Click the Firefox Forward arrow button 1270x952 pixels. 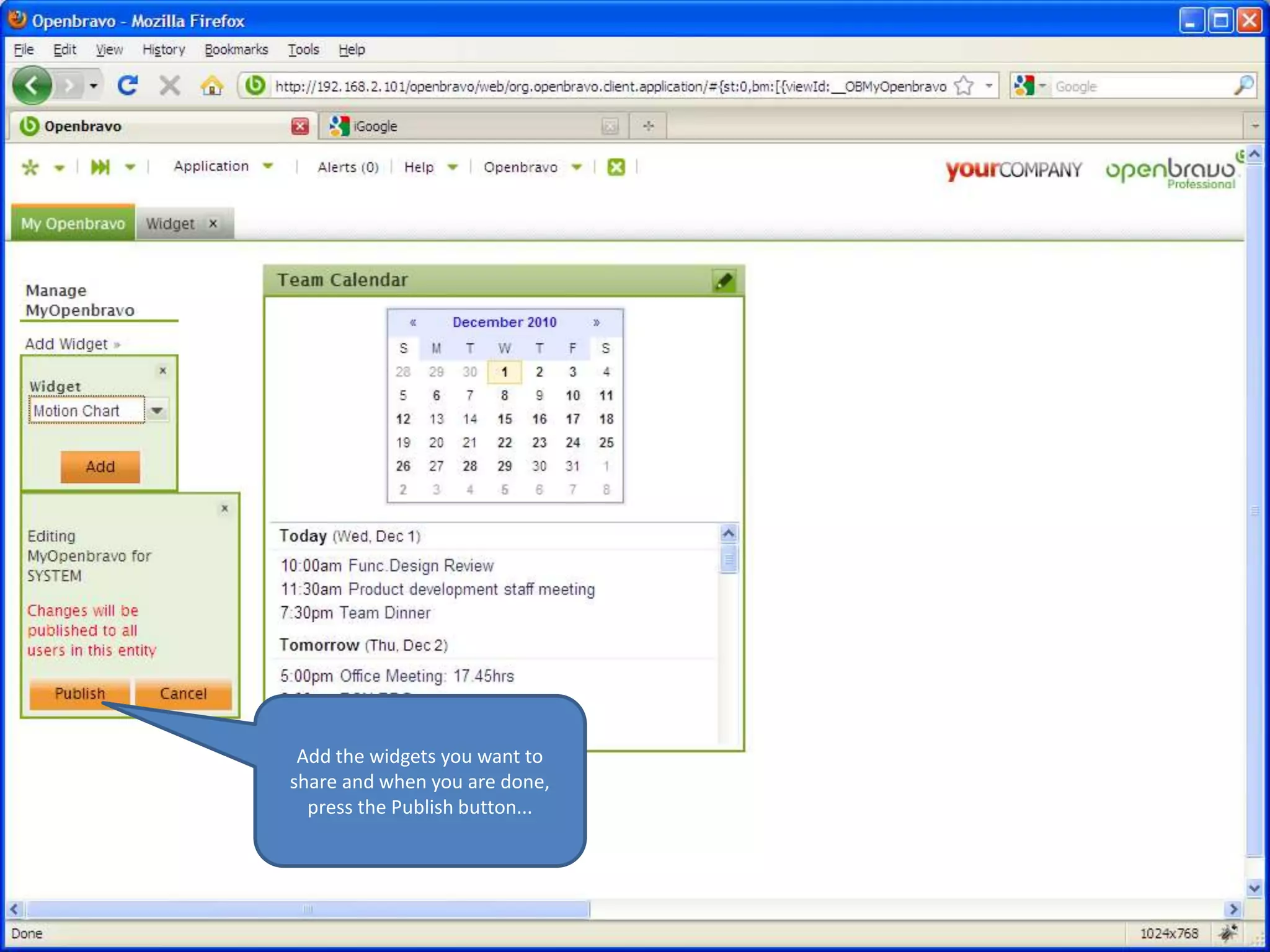69,86
